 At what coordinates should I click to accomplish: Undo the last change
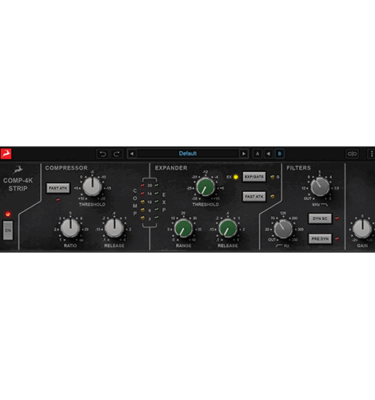103,154
